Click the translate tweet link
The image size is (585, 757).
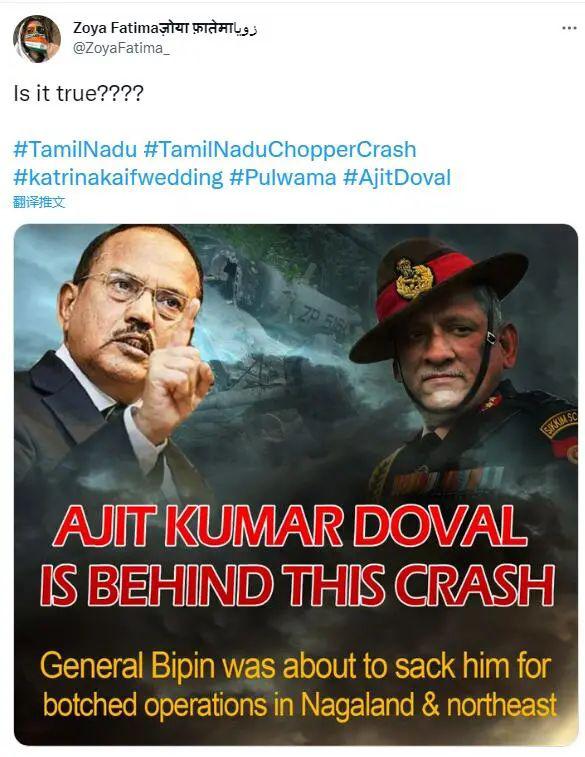pyautogui.click(x=39, y=202)
